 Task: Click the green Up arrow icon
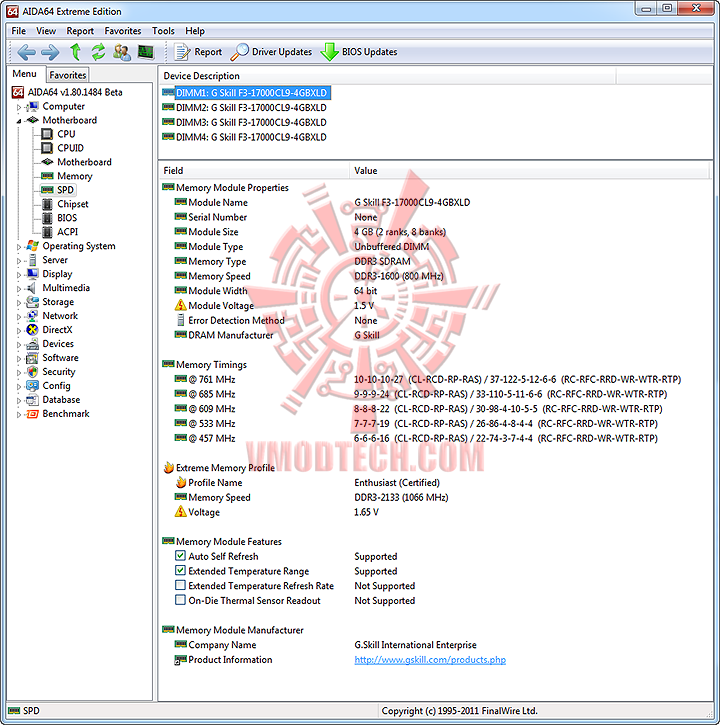click(x=75, y=52)
